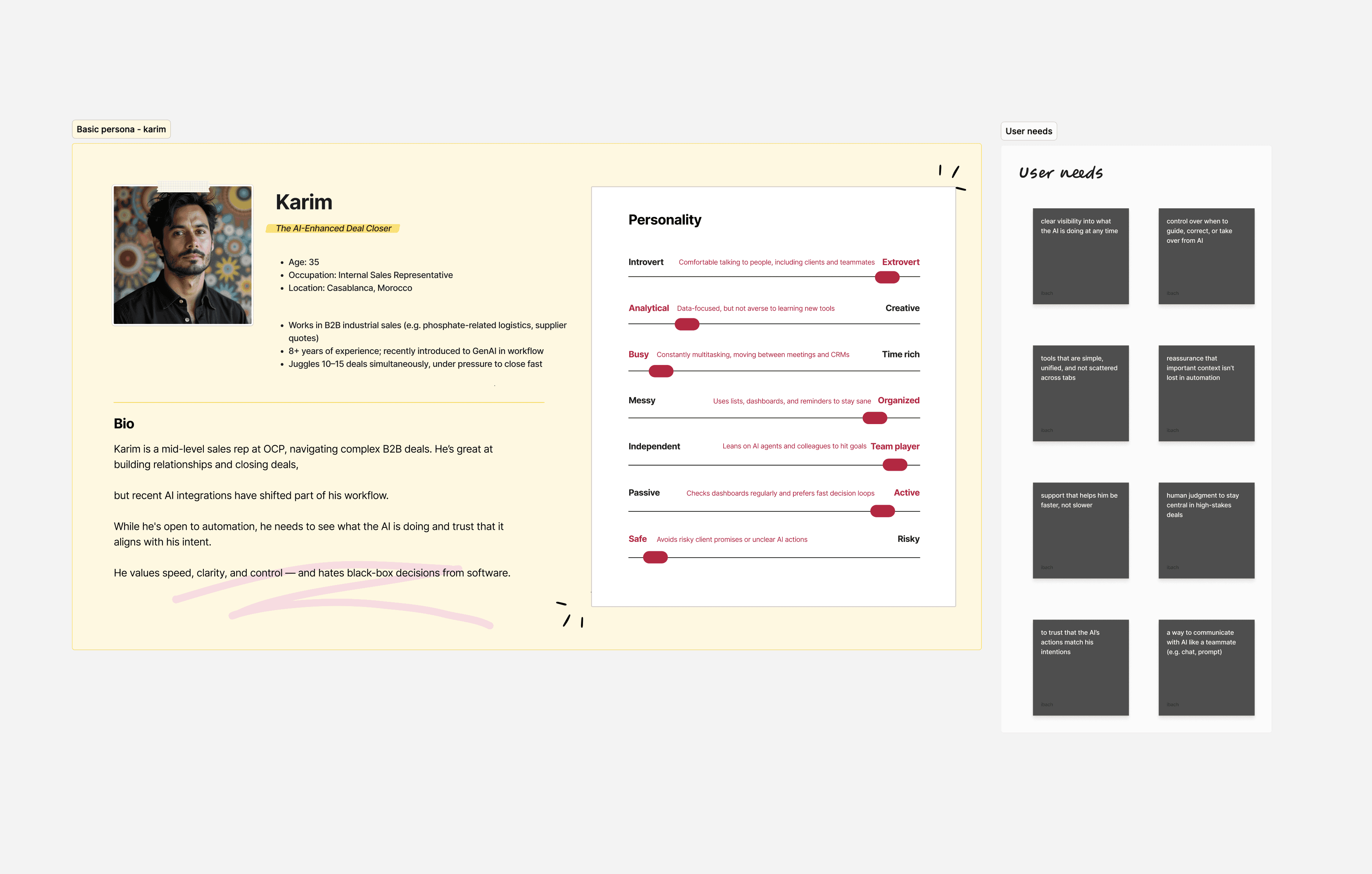The width and height of the screenshot is (1372, 874).
Task: Select the 'human judgment to stay central' sticky note
Action: click(x=1206, y=531)
